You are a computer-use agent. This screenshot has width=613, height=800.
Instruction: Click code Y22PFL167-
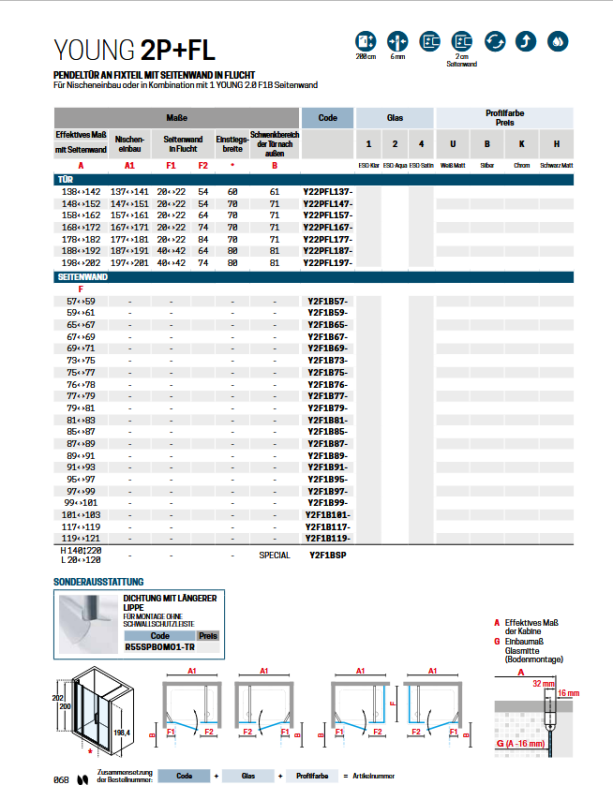[328, 228]
